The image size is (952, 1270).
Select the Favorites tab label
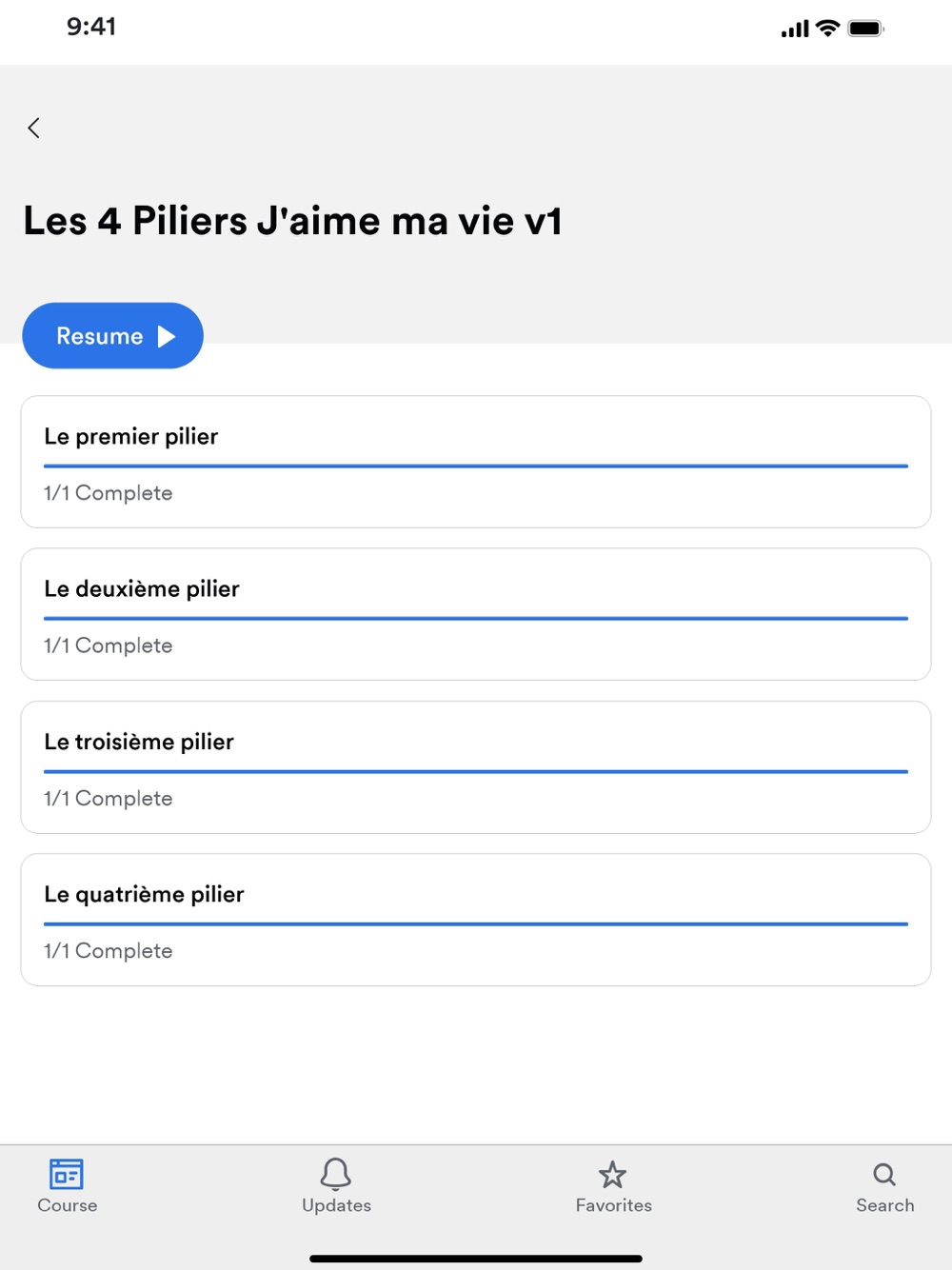pos(614,1205)
